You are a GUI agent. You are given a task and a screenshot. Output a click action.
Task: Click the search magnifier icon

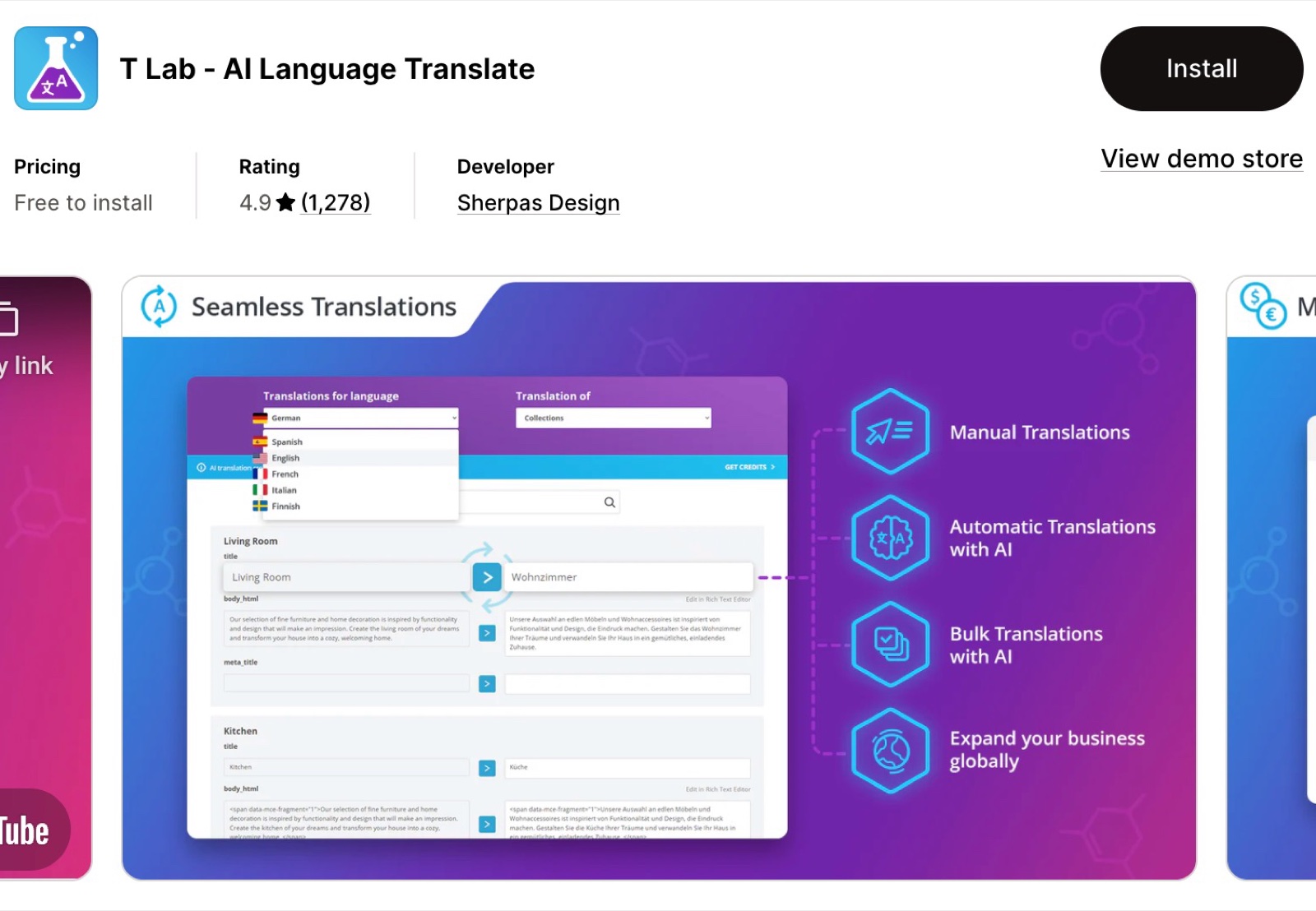coord(609,502)
